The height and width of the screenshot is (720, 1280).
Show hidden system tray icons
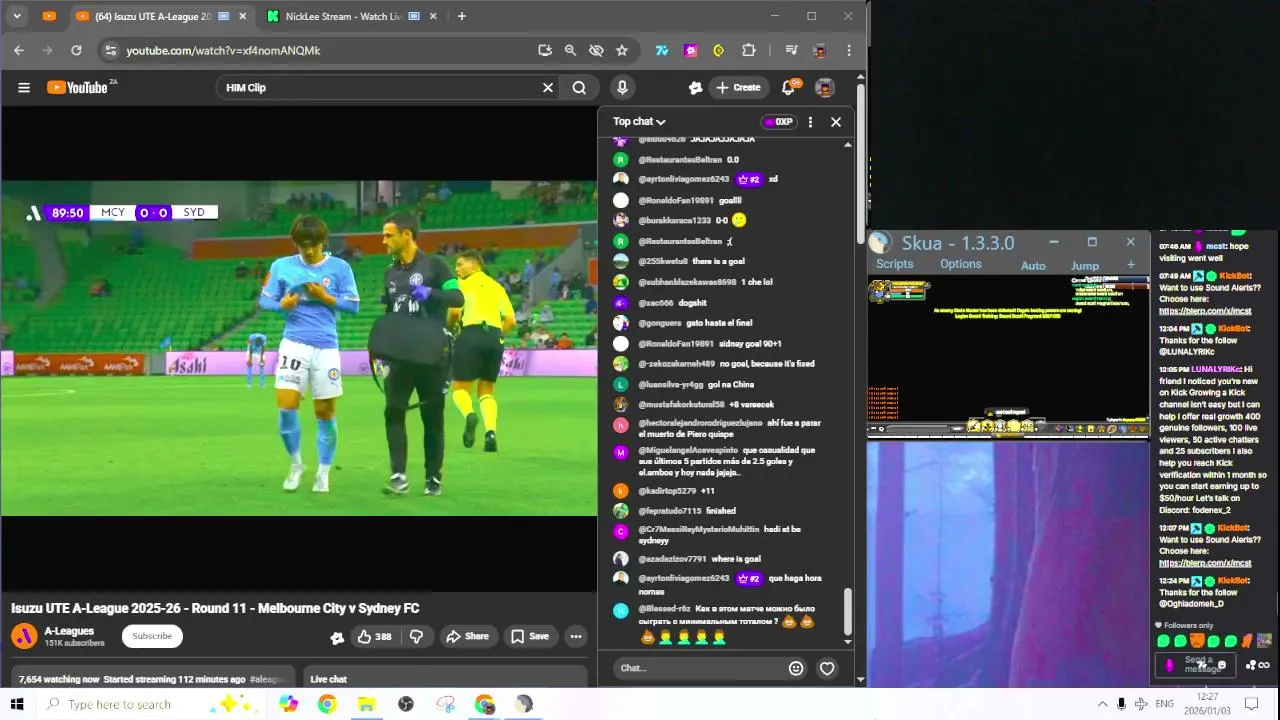coord(1103,704)
